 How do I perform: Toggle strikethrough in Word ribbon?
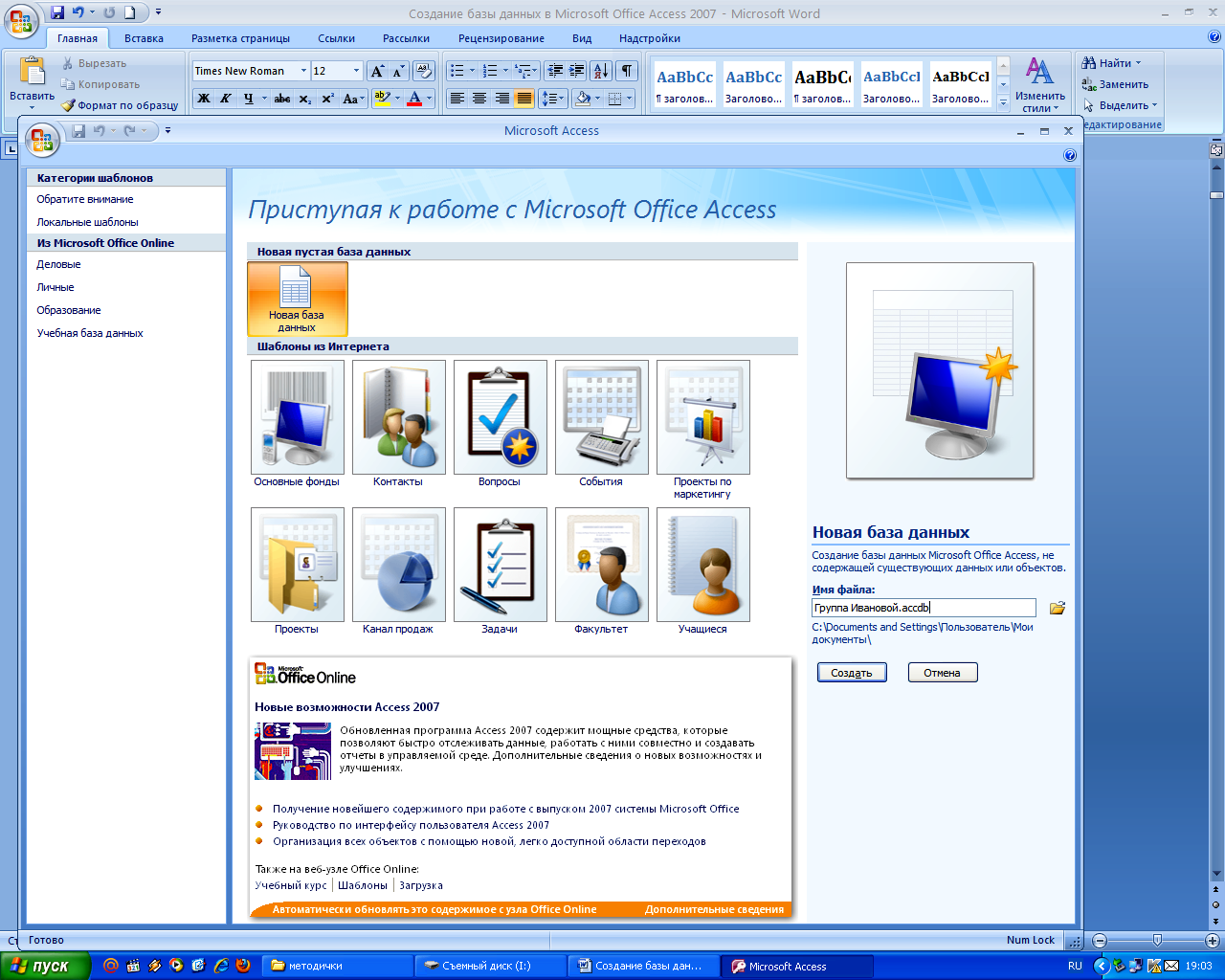282,98
